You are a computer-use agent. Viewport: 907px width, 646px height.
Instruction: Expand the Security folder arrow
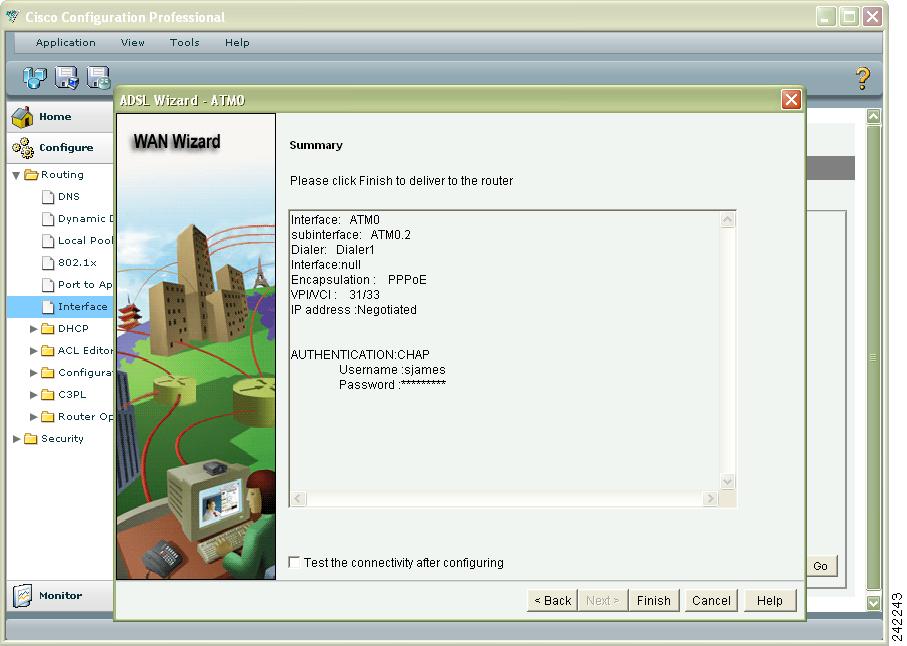(16, 438)
